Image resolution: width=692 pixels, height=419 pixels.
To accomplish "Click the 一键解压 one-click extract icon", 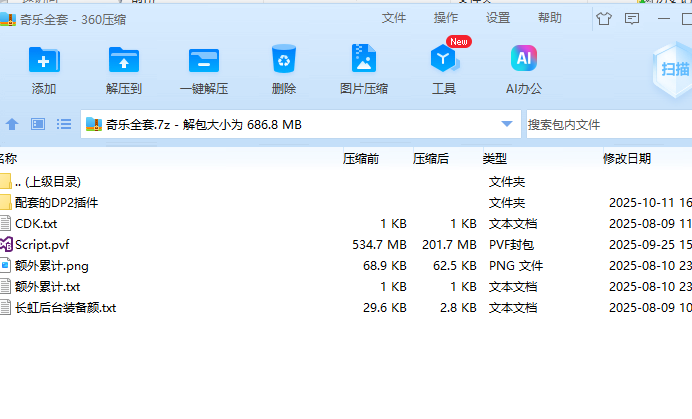I will [x=203, y=61].
